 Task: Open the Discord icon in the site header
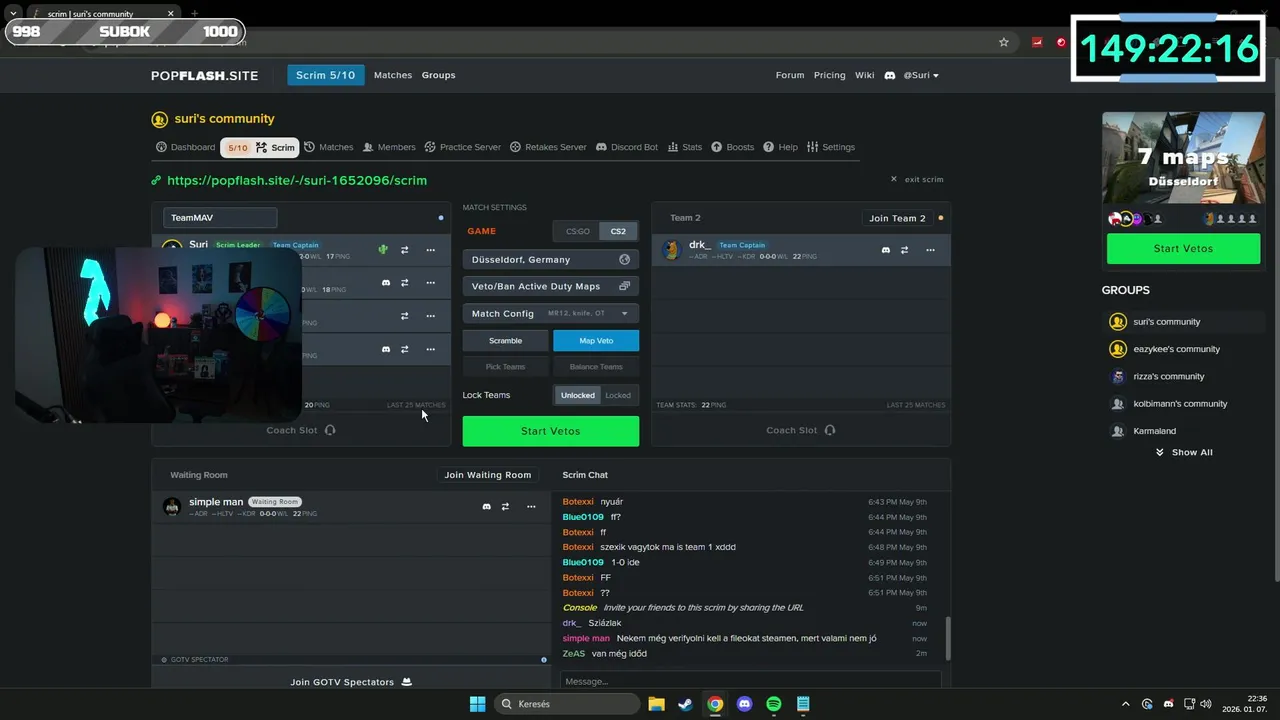point(889,75)
